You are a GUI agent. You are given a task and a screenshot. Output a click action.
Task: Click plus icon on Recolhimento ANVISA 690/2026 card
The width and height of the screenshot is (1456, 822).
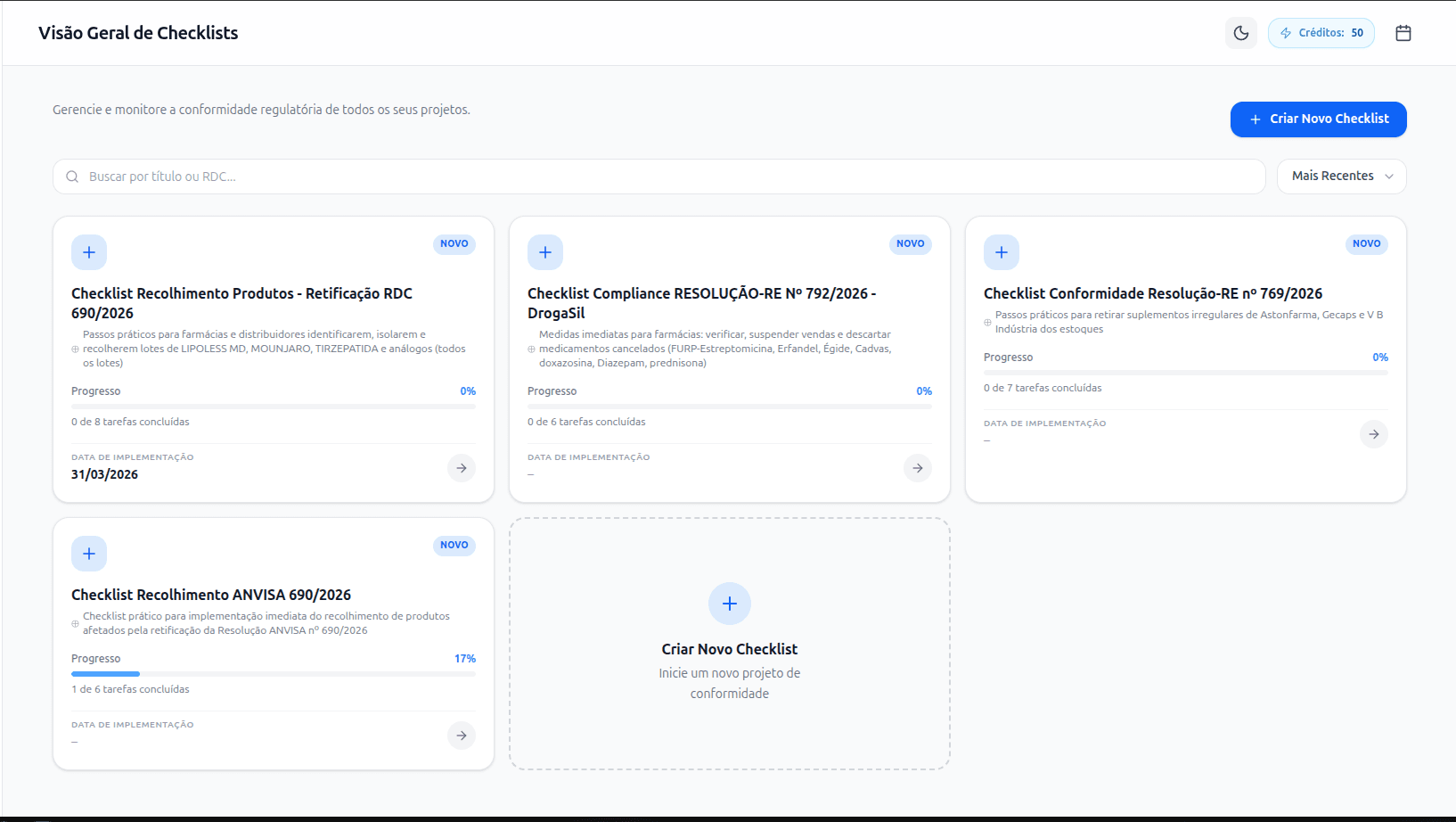tap(89, 554)
